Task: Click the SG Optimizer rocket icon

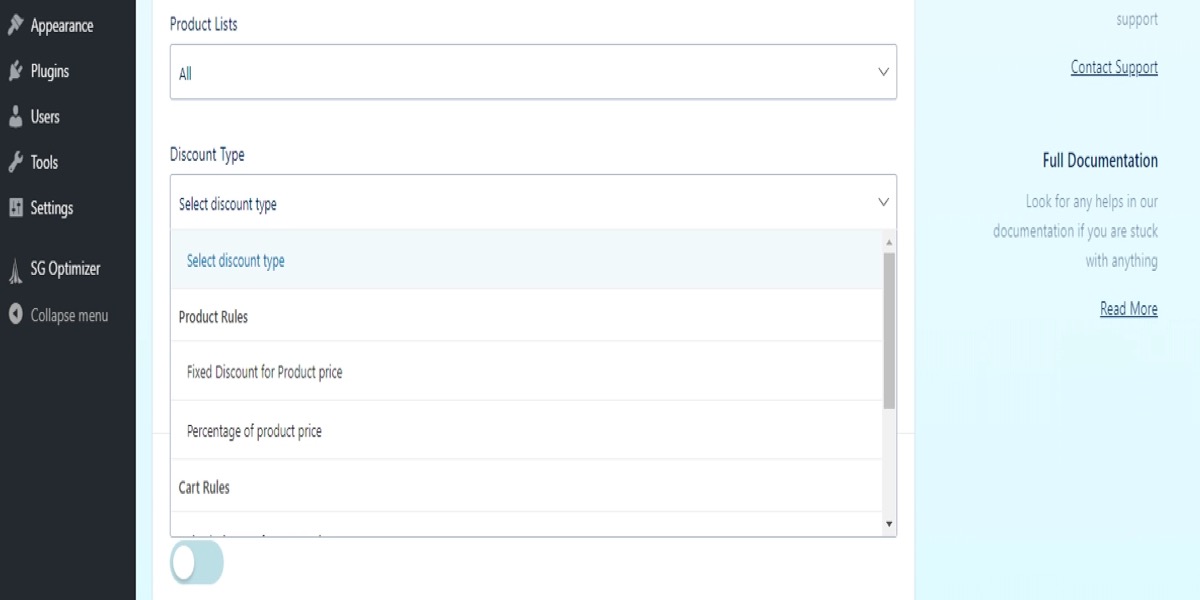Action: pyautogui.click(x=15, y=269)
